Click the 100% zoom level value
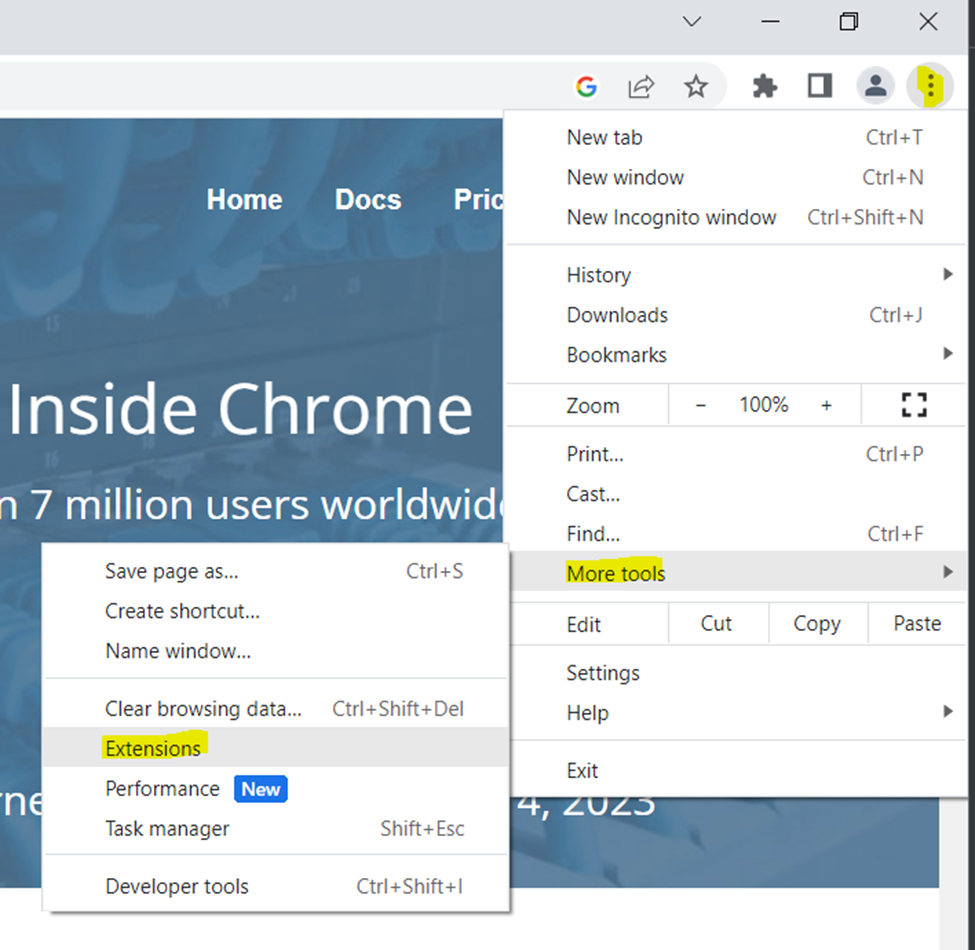Image resolution: width=975 pixels, height=950 pixels. pos(764,405)
